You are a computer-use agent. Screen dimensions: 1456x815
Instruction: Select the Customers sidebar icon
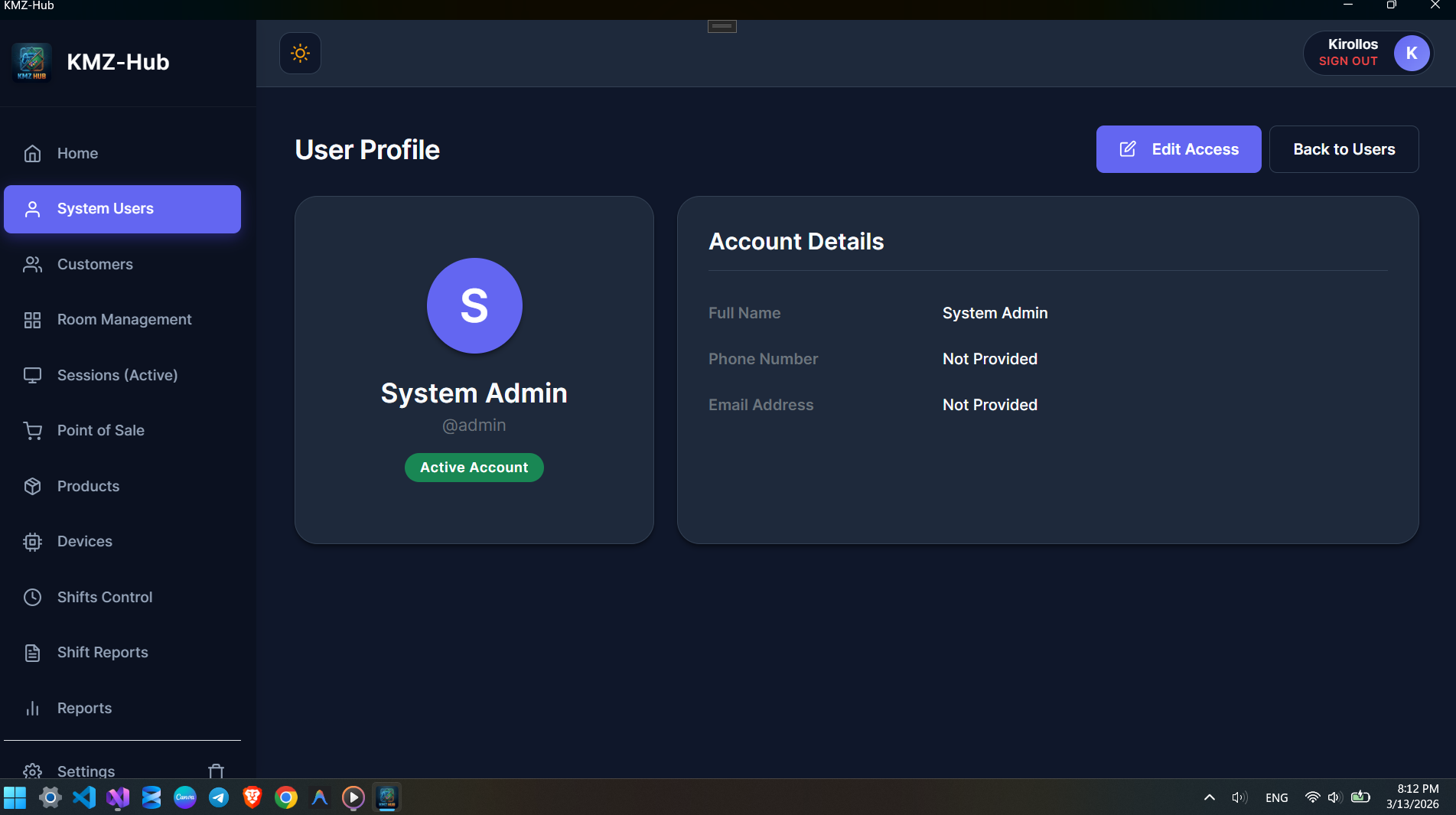tap(32, 264)
